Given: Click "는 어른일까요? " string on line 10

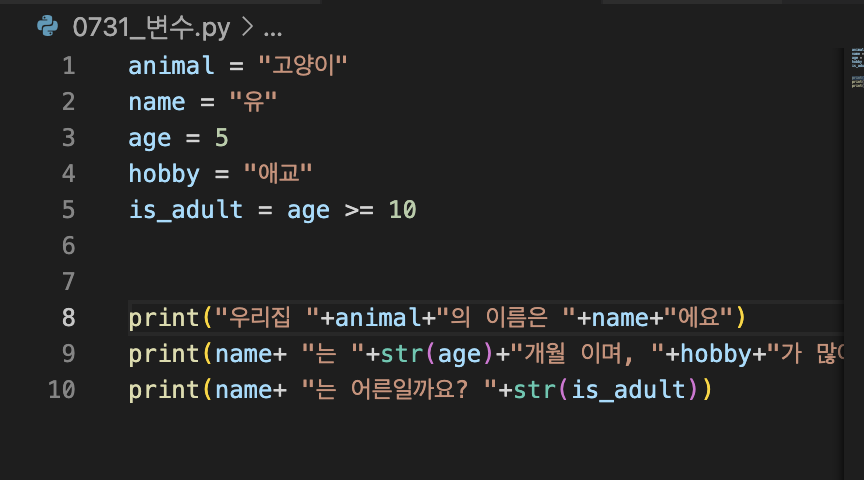Looking at the screenshot, I should coord(399,390).
